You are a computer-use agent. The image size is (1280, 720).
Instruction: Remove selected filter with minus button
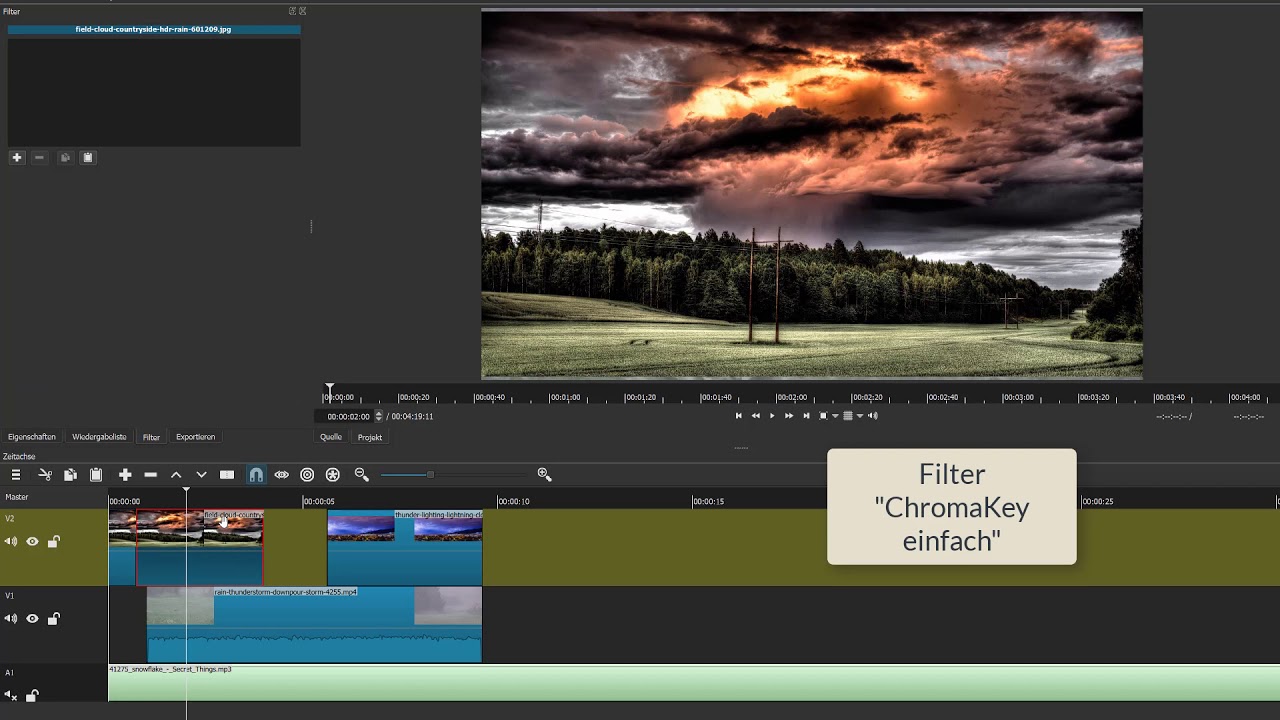click(x=39, y=157)
